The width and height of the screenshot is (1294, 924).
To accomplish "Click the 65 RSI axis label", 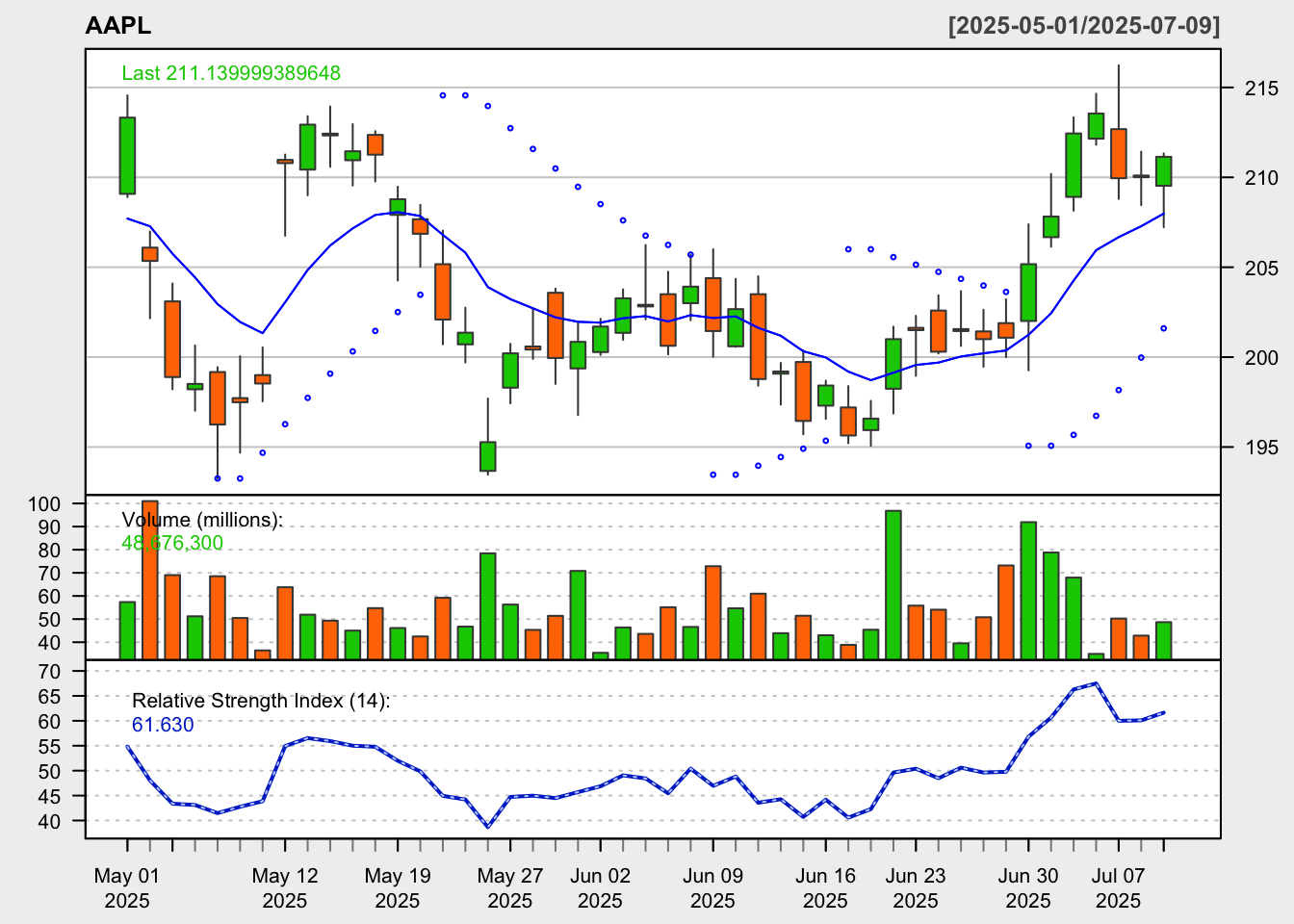I will tap(50, 697).
